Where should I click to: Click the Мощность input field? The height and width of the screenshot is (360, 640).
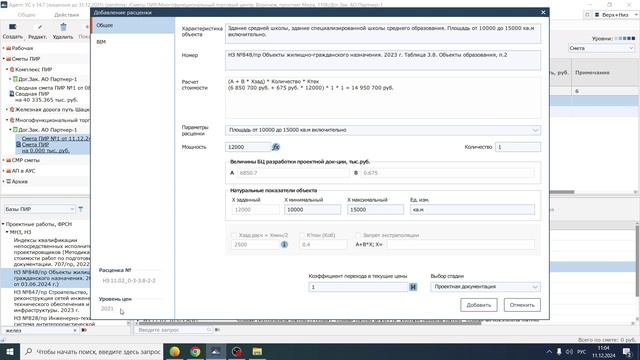pos(248,147)
